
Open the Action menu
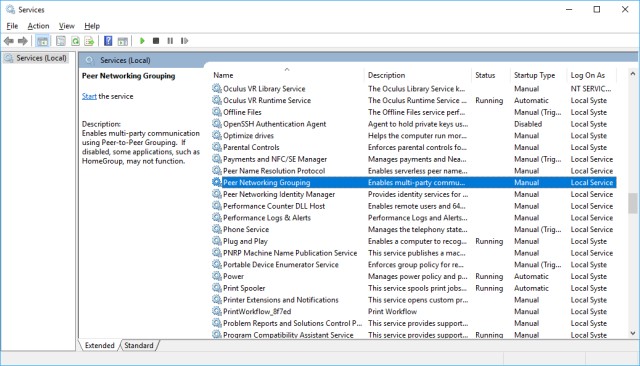(38, 26)
